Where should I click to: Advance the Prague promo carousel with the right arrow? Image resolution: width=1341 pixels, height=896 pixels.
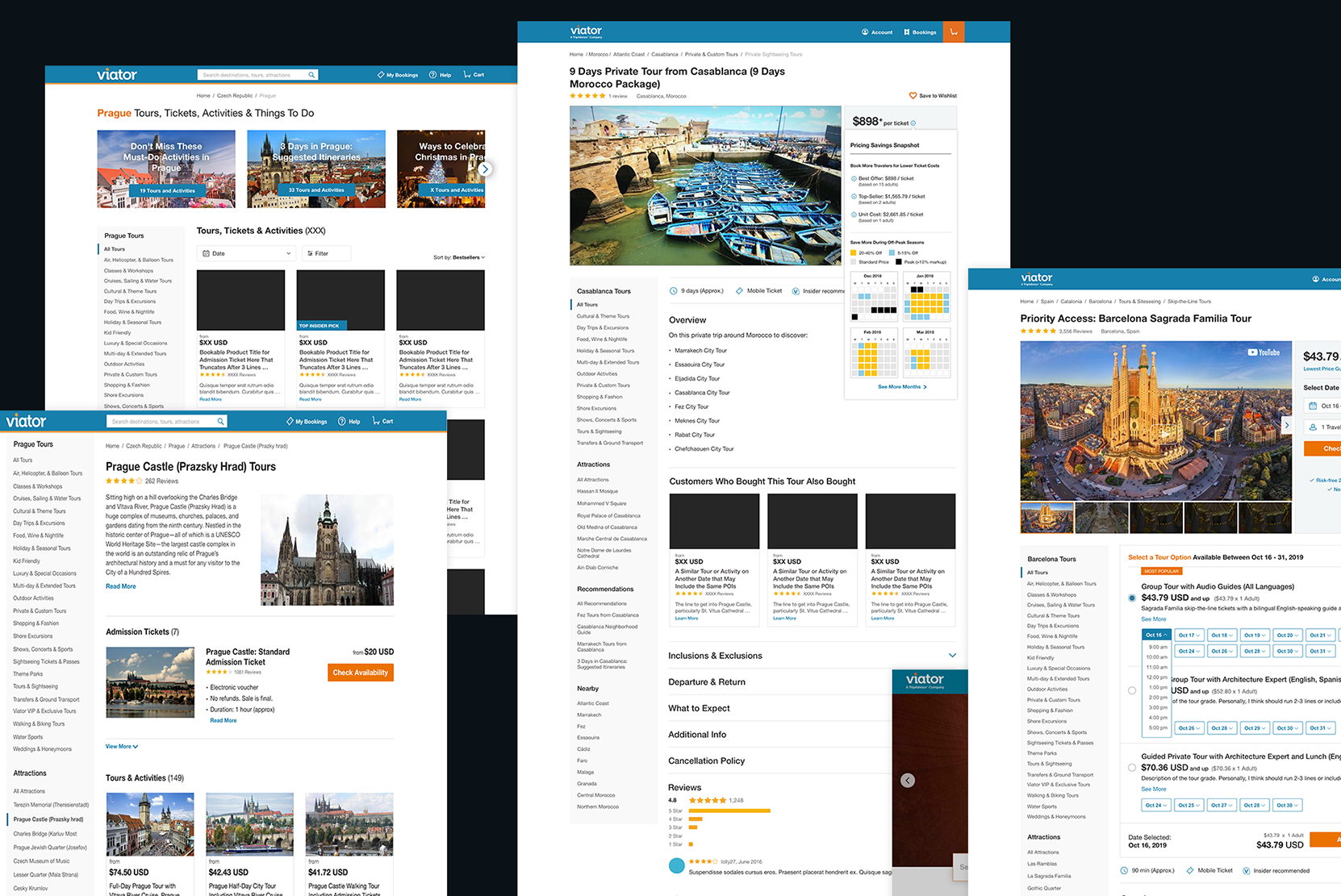point(484,169)
